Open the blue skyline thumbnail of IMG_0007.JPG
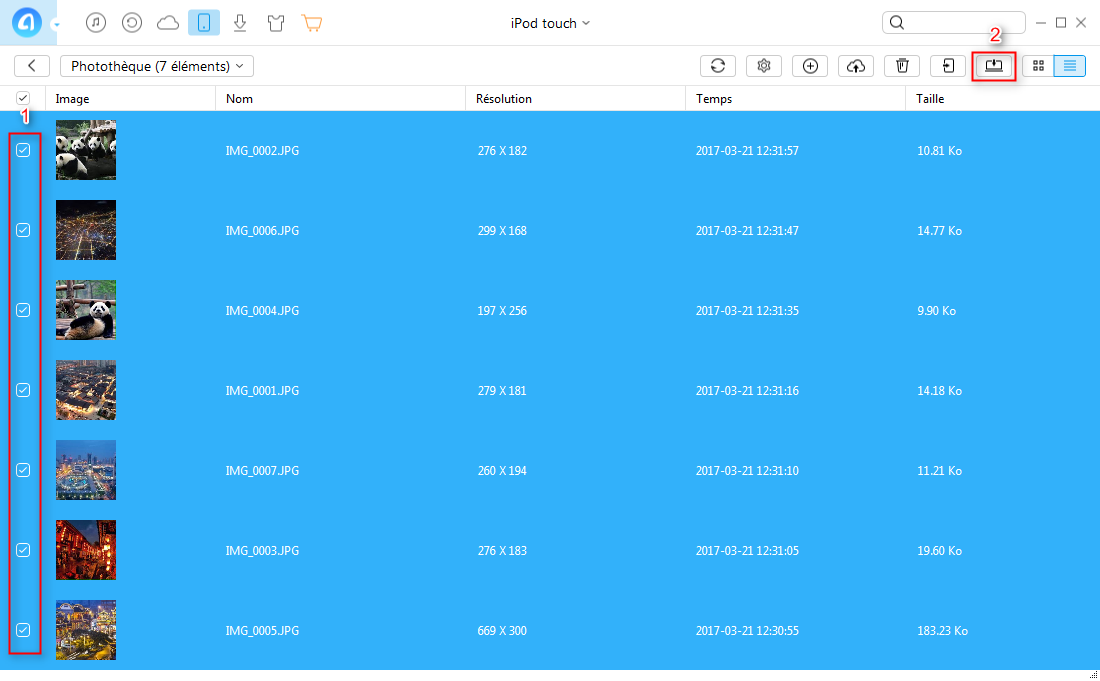The image size is (1100, 681). [86, 470]
